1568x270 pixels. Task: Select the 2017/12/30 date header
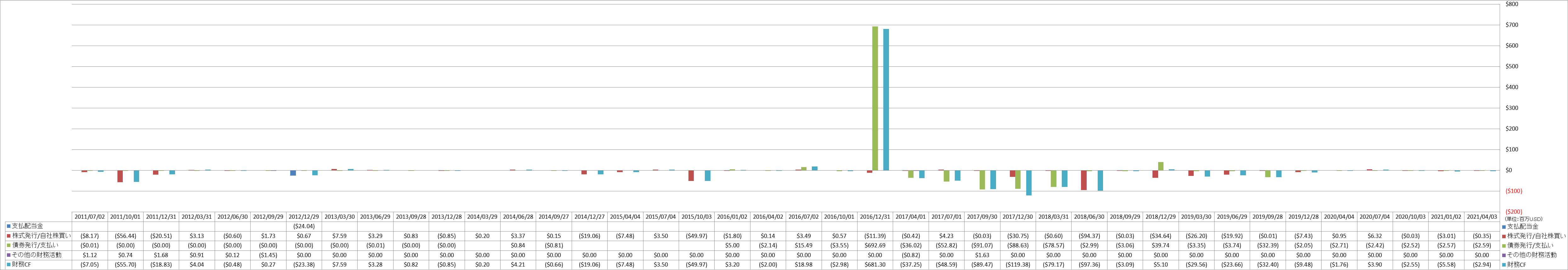pos(1018,217)
